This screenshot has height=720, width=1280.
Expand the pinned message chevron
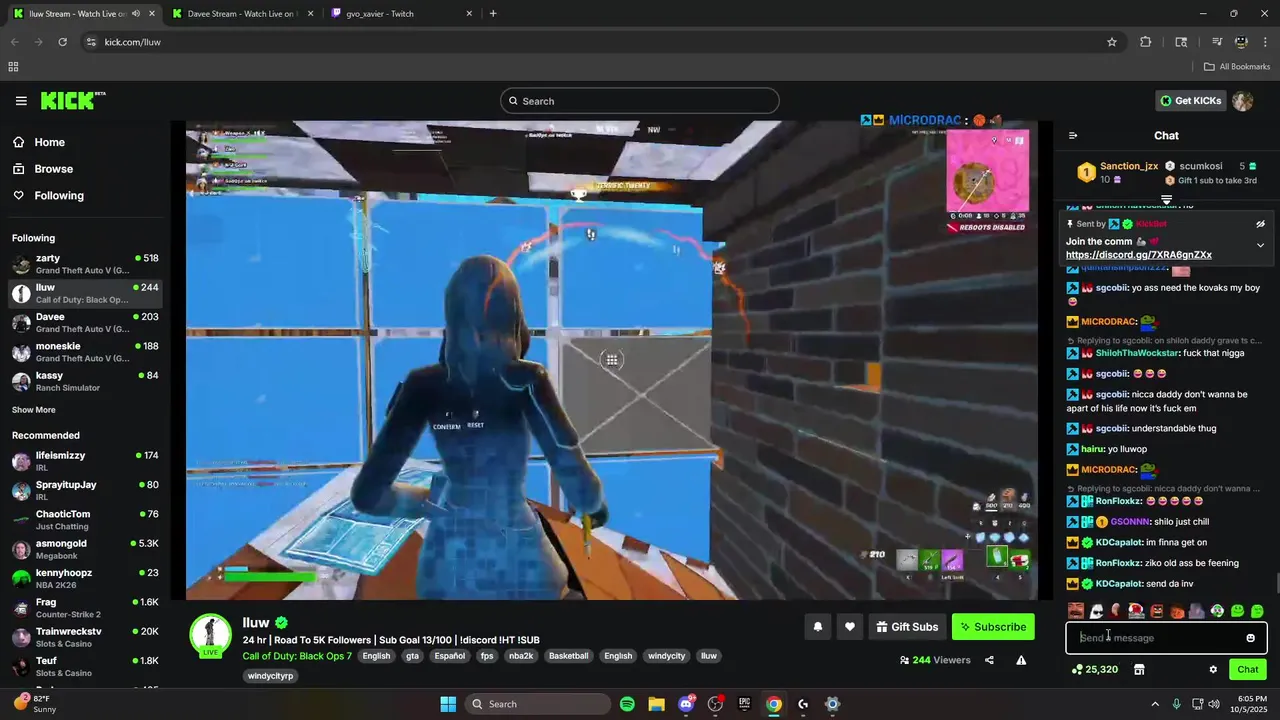pos(1260,245)
